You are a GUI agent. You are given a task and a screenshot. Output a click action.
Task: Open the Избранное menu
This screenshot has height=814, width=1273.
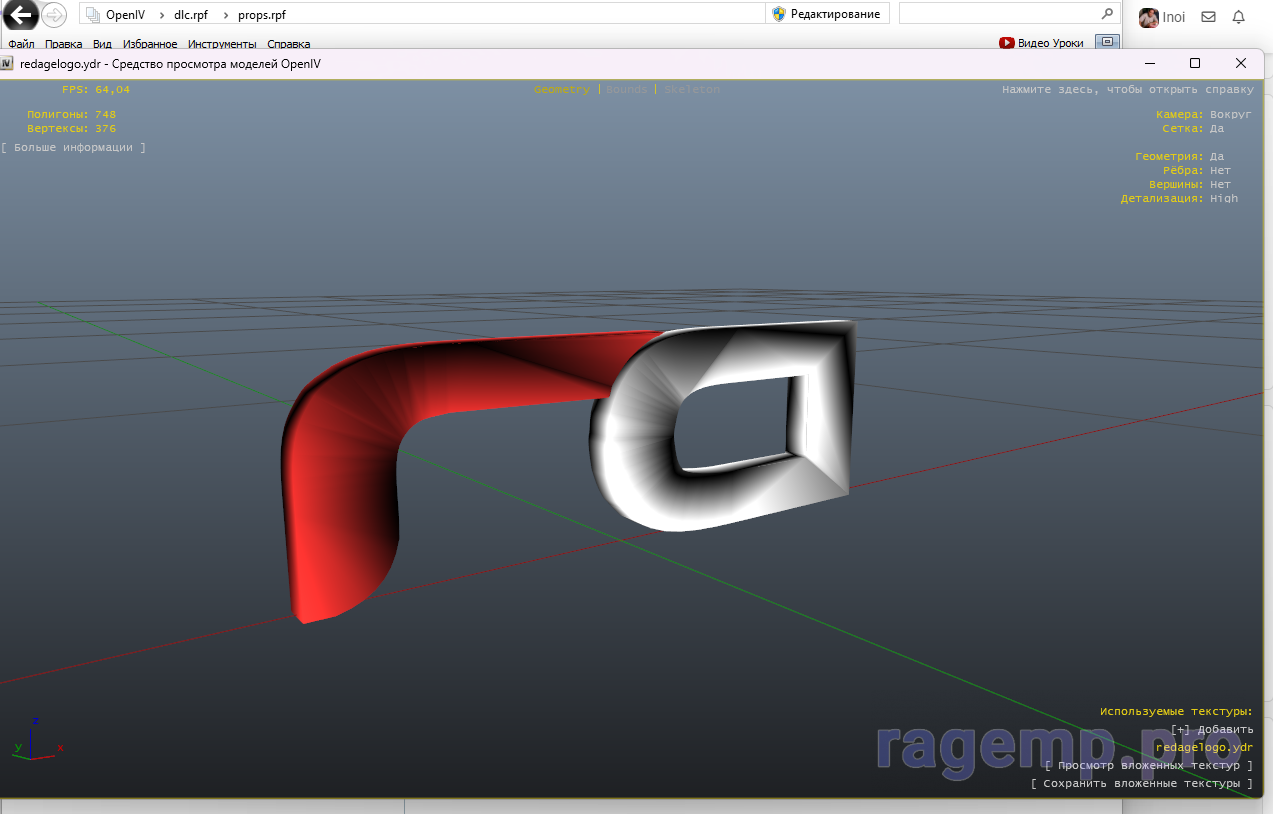coord(150,44)
